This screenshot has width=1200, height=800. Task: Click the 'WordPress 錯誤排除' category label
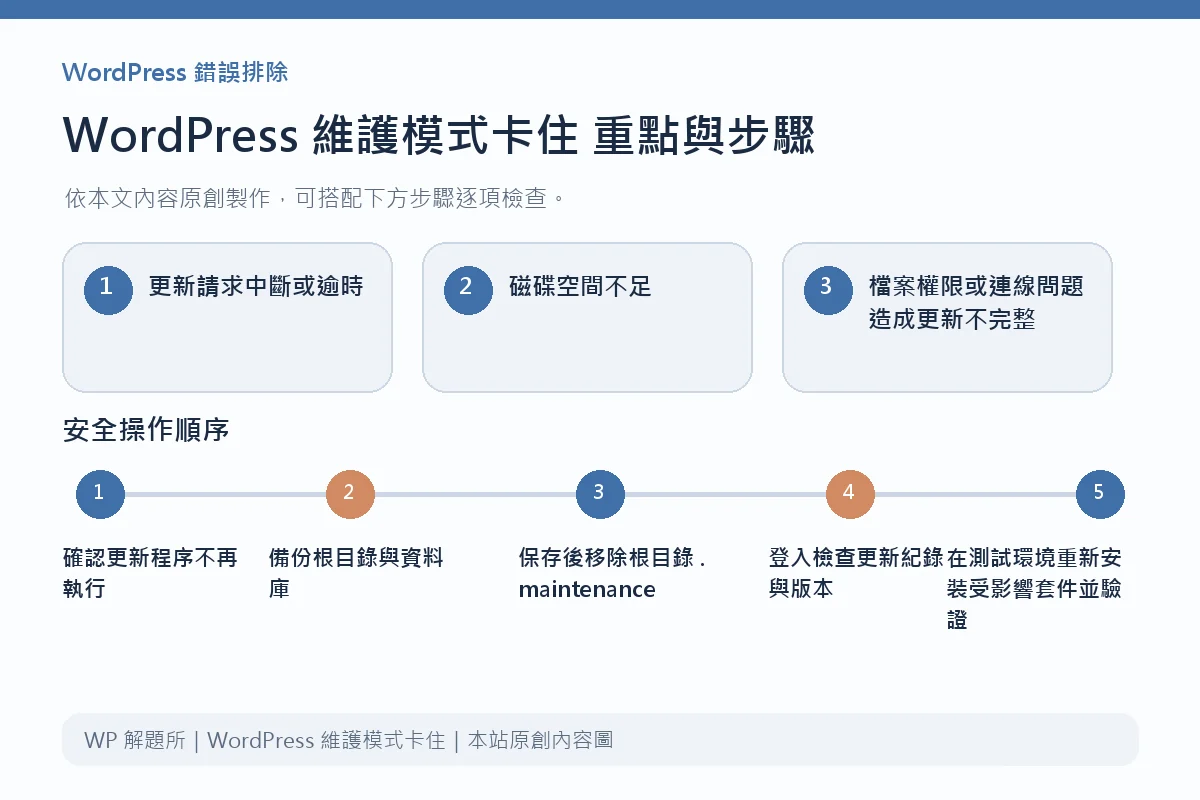coord(175,72)
